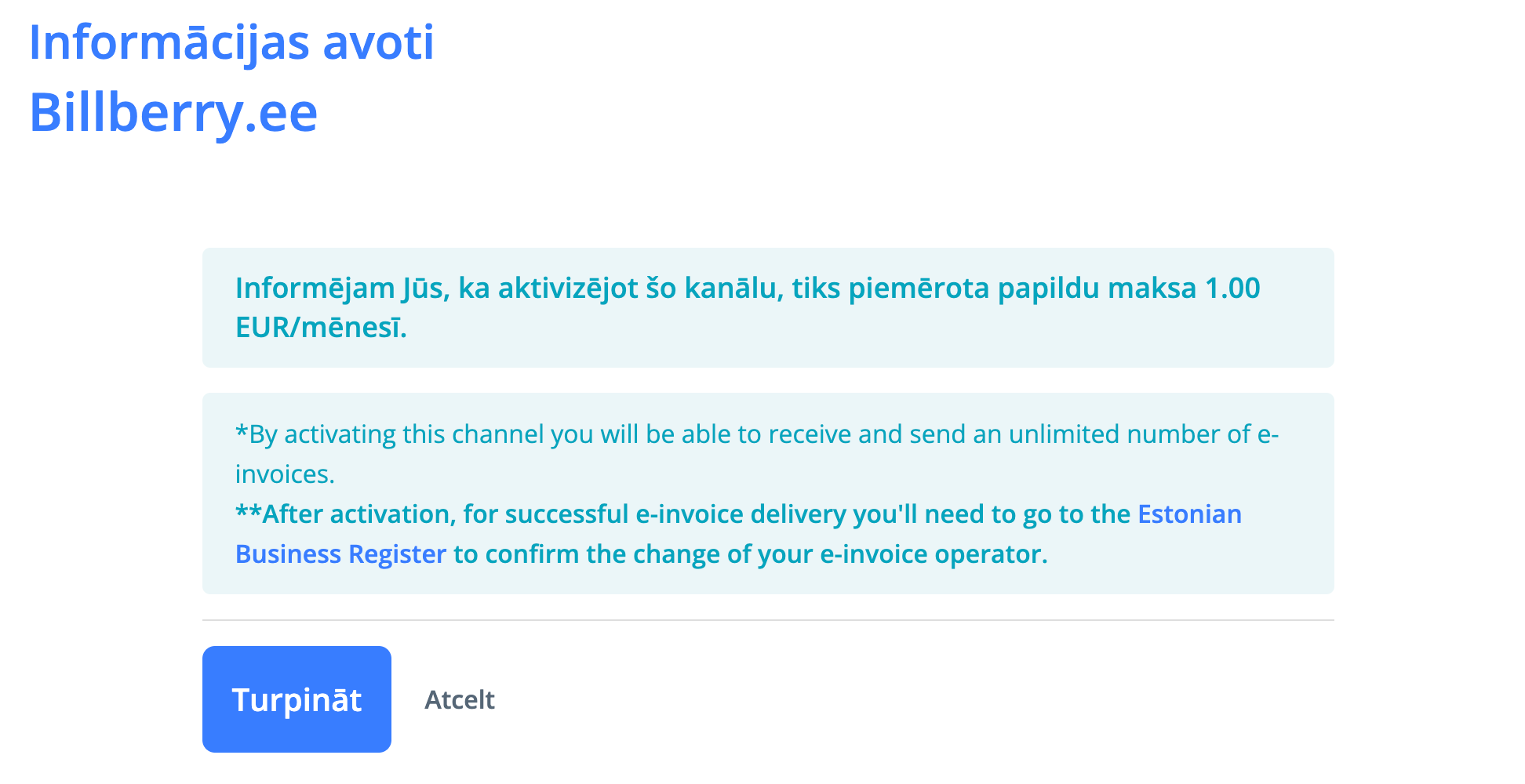Image resolution: width=1525 pixels, height=784 pixels.
Task: Click the double asterisk before After activation
Action: point(248,513)
